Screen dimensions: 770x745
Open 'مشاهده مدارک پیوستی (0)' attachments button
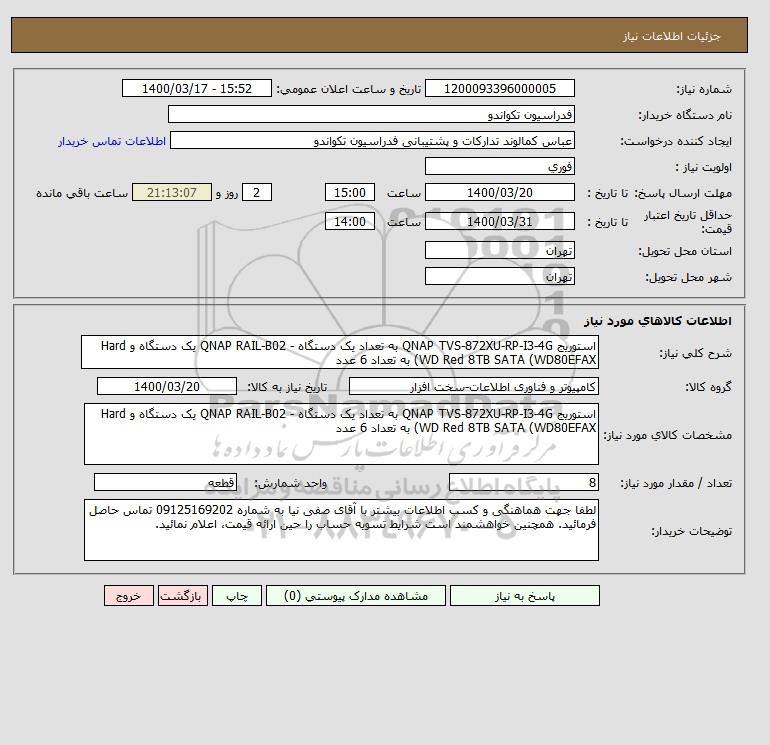[356, 596]
